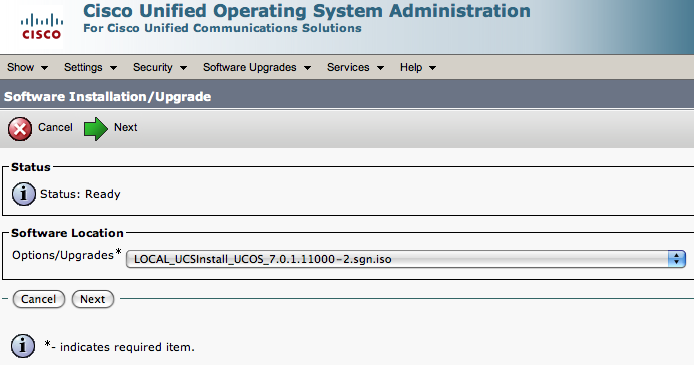Screen dimensions: 694x365
Task: Click the Cancel text in the toolbar
Action: pos(55,127)
